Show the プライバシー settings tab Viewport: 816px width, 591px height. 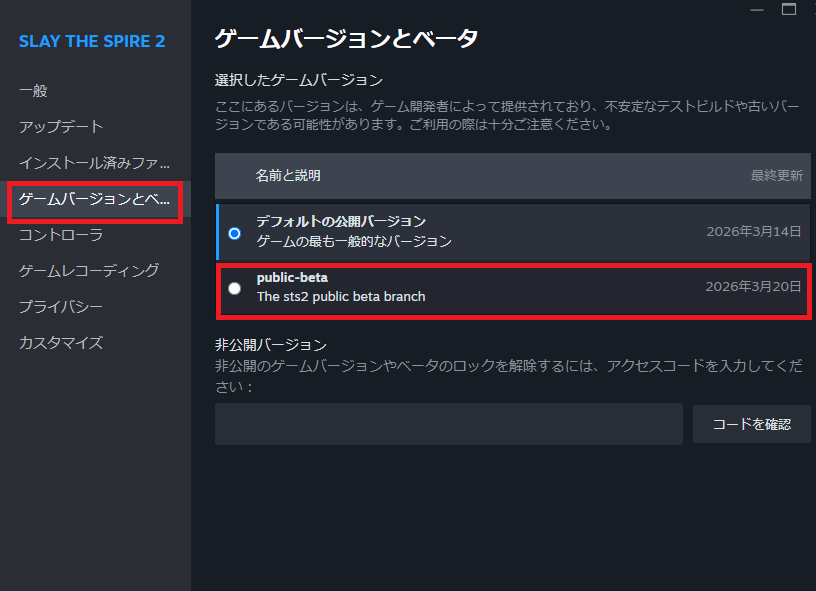point(61,307)
